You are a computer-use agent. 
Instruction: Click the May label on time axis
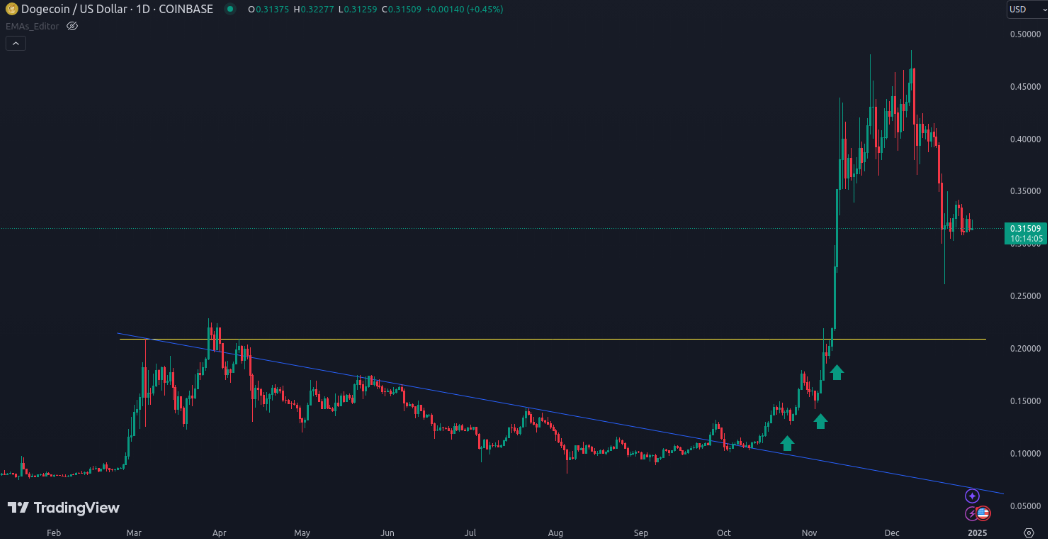pyautogui.click(x=302, y=533)
